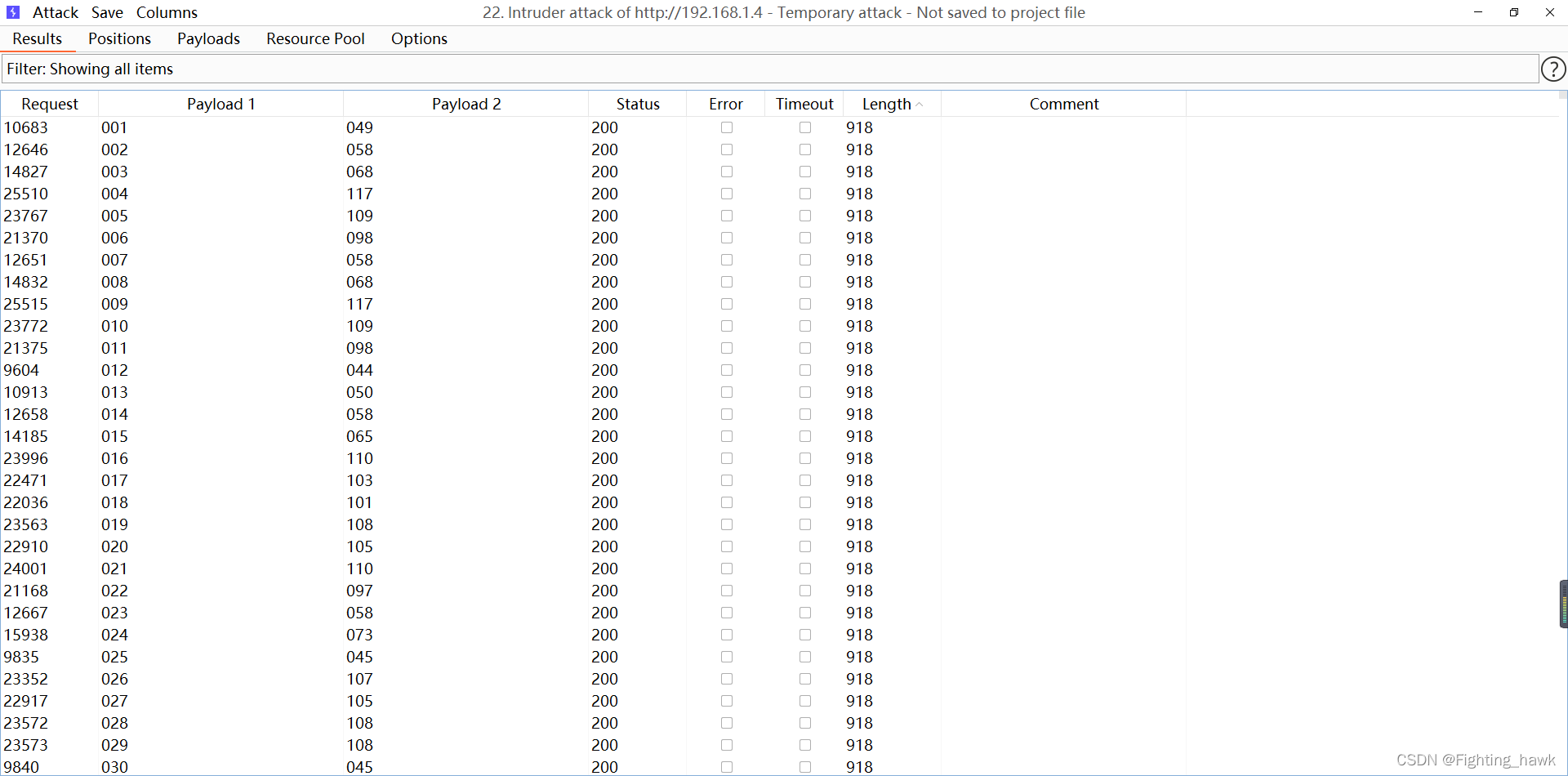Click Payload 1 value 012
The width and height of the screenshot is (1568, 776).
coord(114,370)
